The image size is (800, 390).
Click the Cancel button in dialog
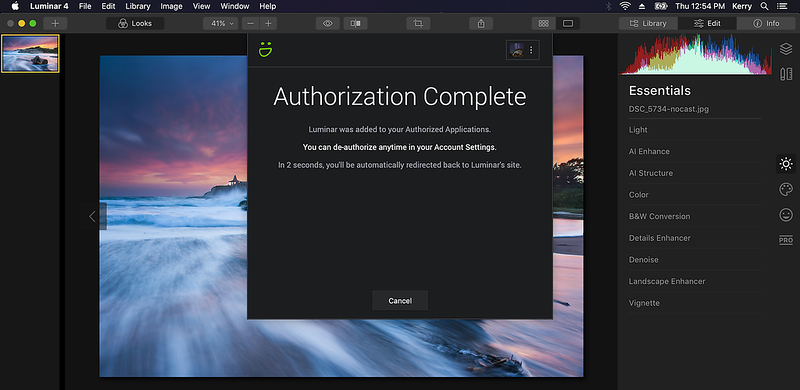pos(400,301)
